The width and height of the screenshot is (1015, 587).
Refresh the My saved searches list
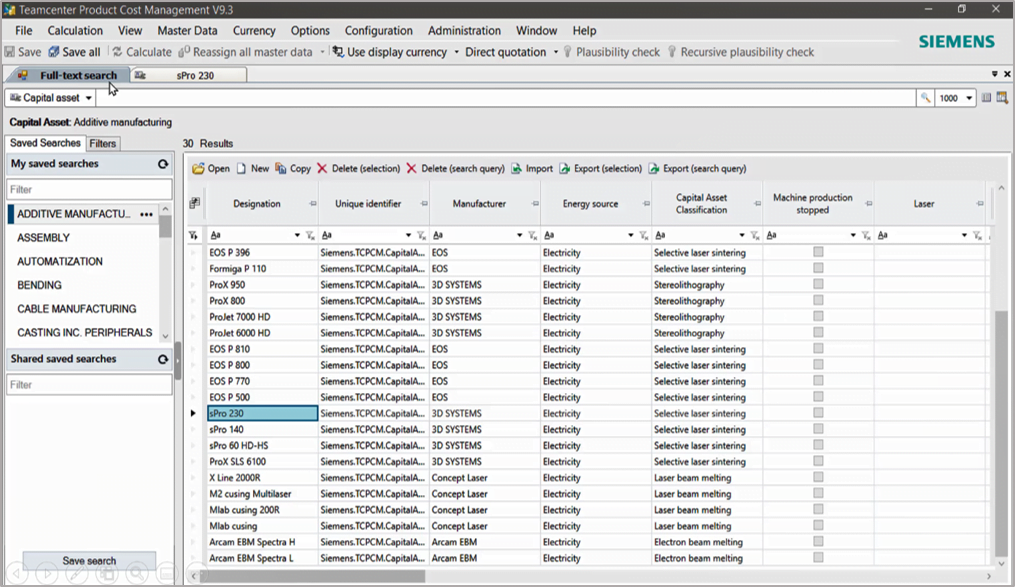pyautogui.click(x=163, y=164)
